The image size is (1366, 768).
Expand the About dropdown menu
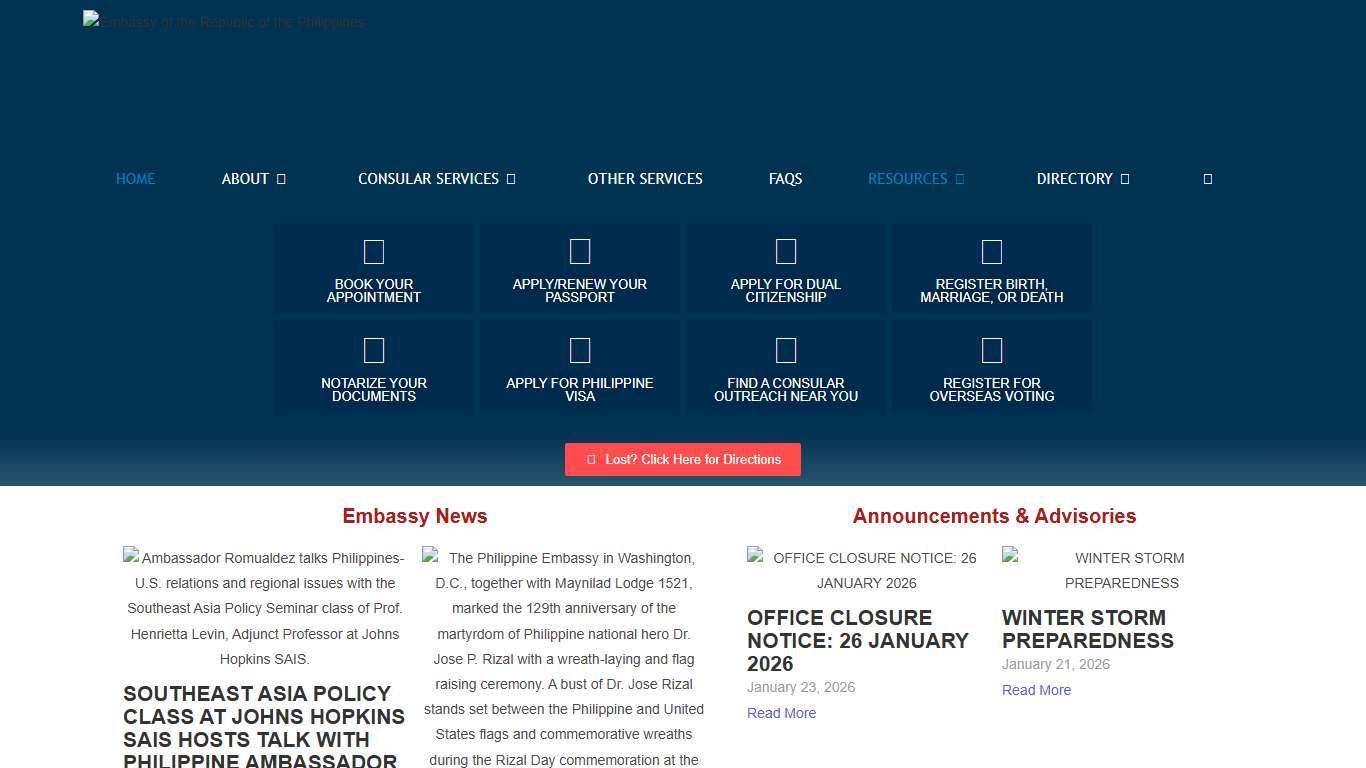point(253,179)
